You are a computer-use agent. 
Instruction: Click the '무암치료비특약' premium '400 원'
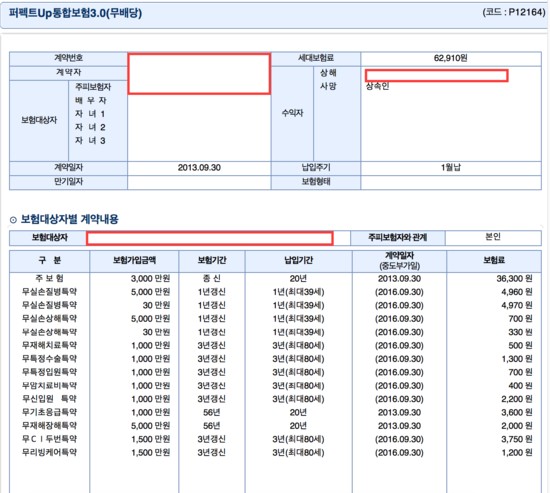pyautogui.click(x=520, y=386)
